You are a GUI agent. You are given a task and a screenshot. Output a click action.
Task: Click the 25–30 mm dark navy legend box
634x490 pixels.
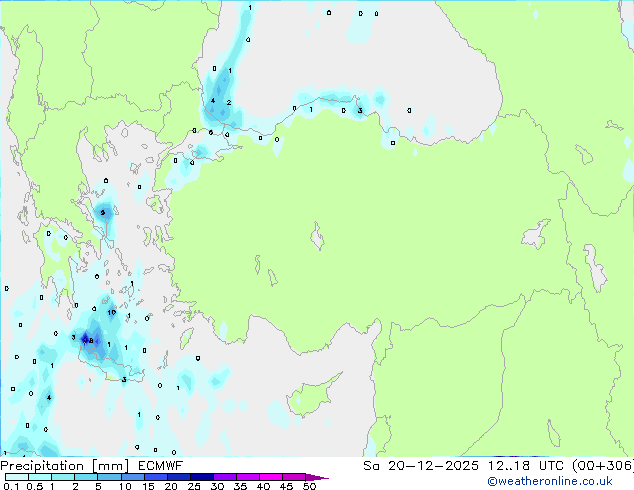coord(202,477)
